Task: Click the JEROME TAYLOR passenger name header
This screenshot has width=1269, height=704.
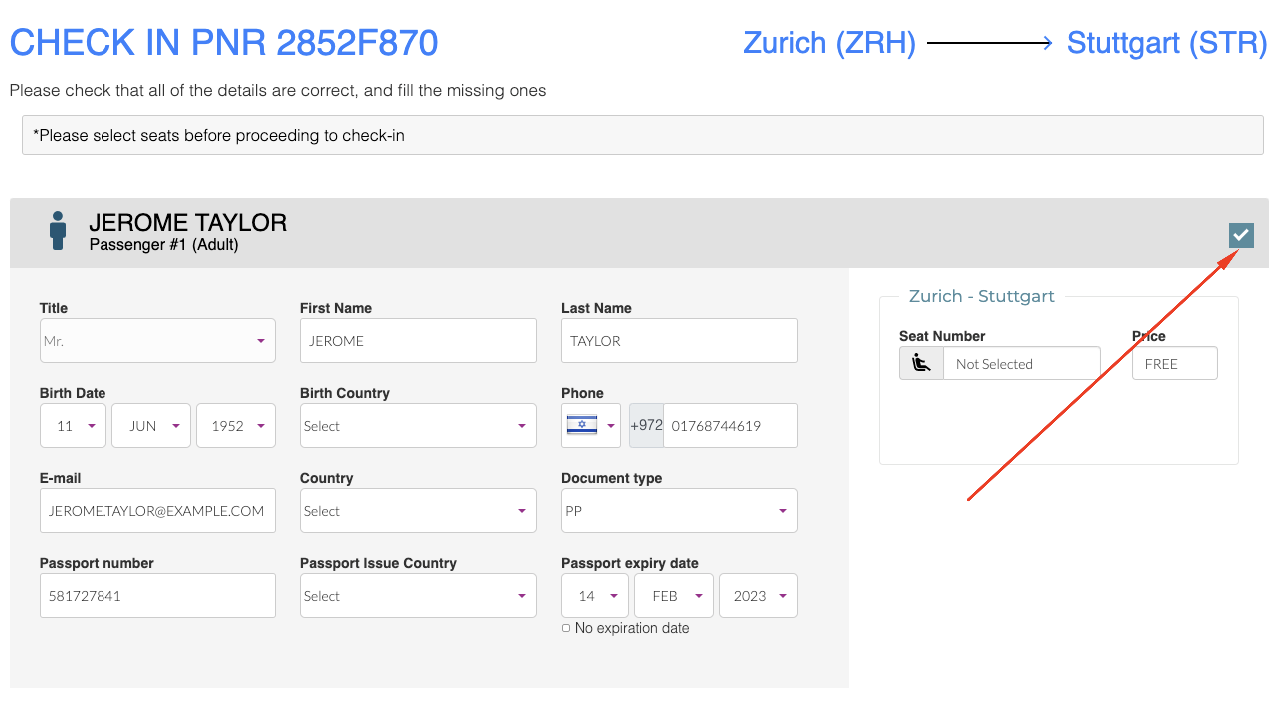Action: (188, 223)
